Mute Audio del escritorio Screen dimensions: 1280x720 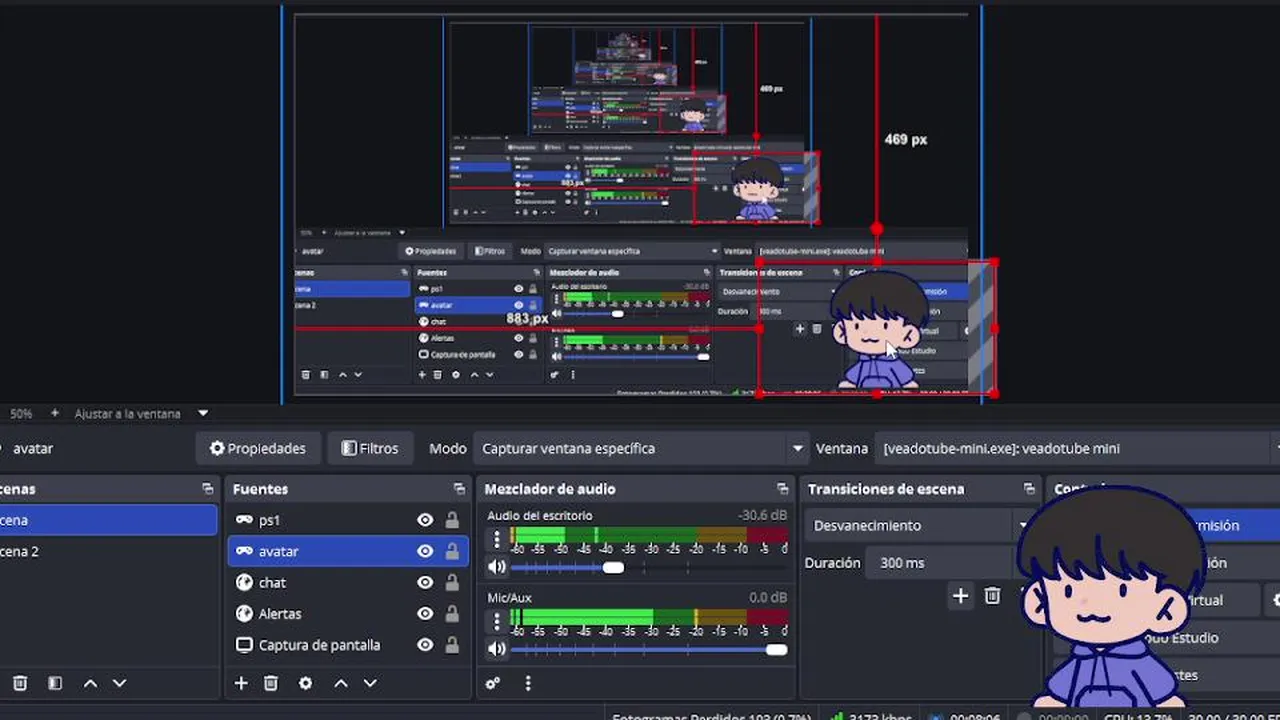tap(497, 567)
